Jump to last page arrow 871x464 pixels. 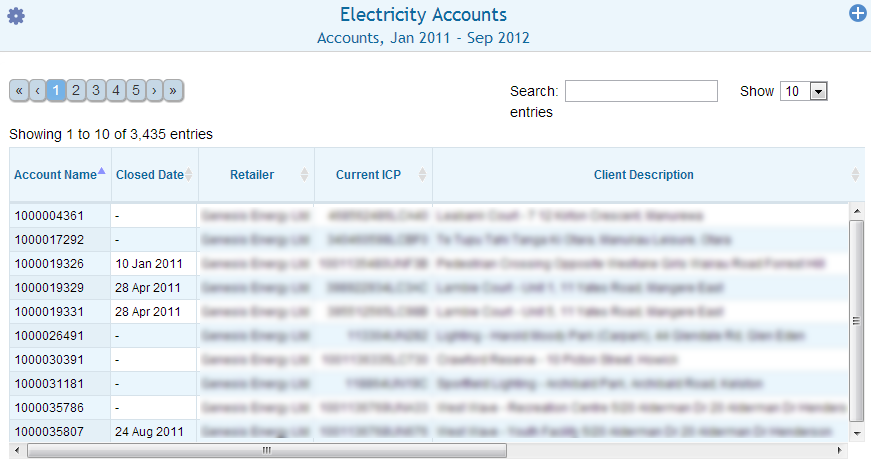173,90
